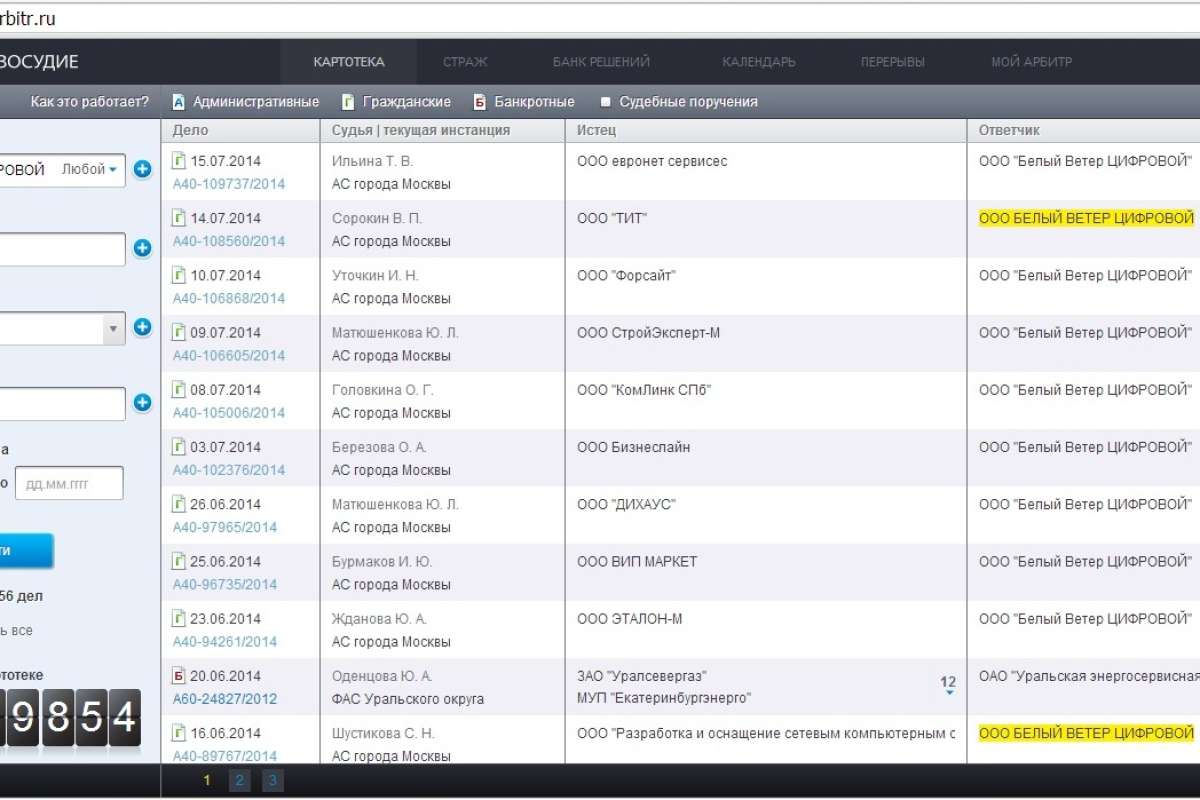Click the Ответчик column header
The width and height of the screenshot is (1200, 800).
point(1084,130)
